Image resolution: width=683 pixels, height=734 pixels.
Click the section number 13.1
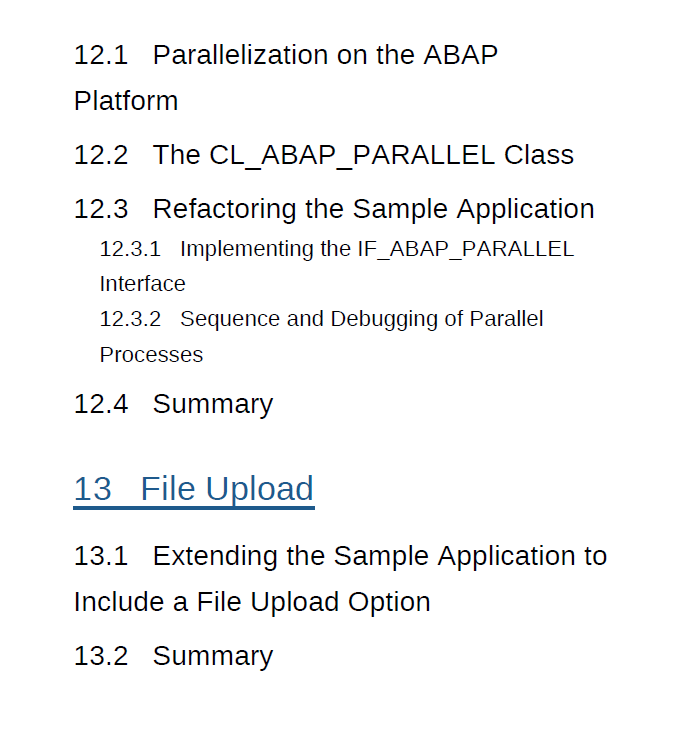(x=101, y=556)
